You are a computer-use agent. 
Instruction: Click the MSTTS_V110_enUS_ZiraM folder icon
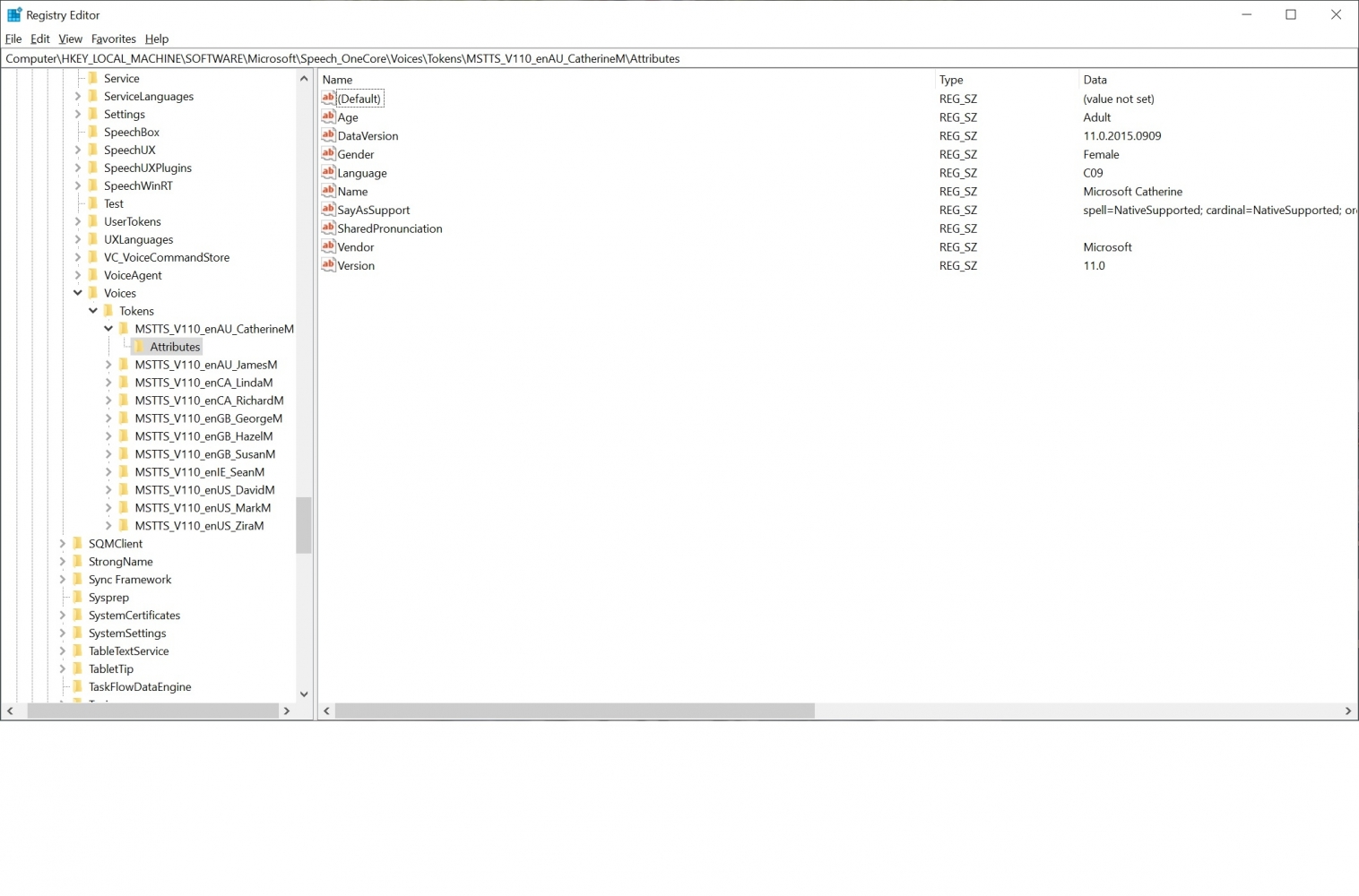pos(124,526)
